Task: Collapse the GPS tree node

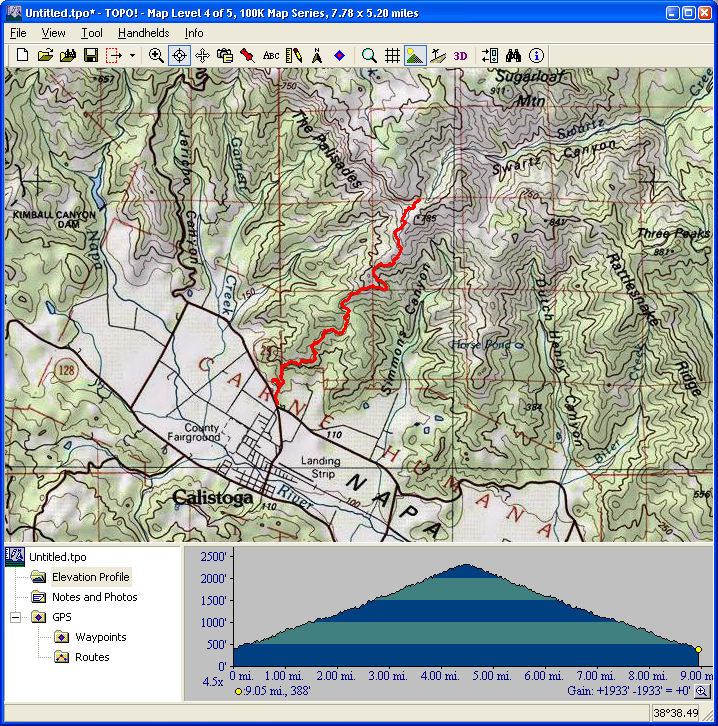Action: (x=16, y=617)
